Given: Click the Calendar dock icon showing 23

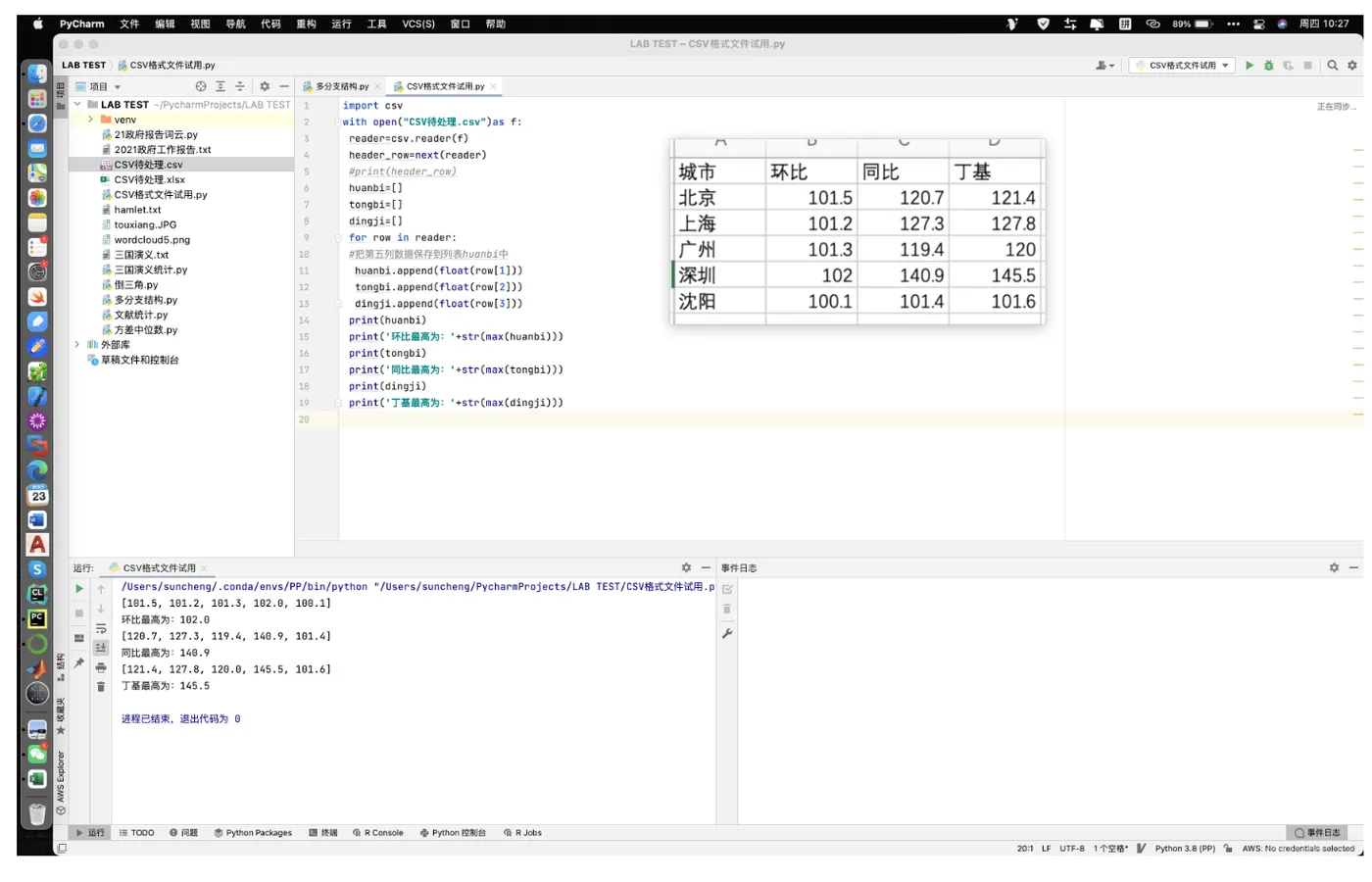Looking at the screenshot, I should coord(37,496).
